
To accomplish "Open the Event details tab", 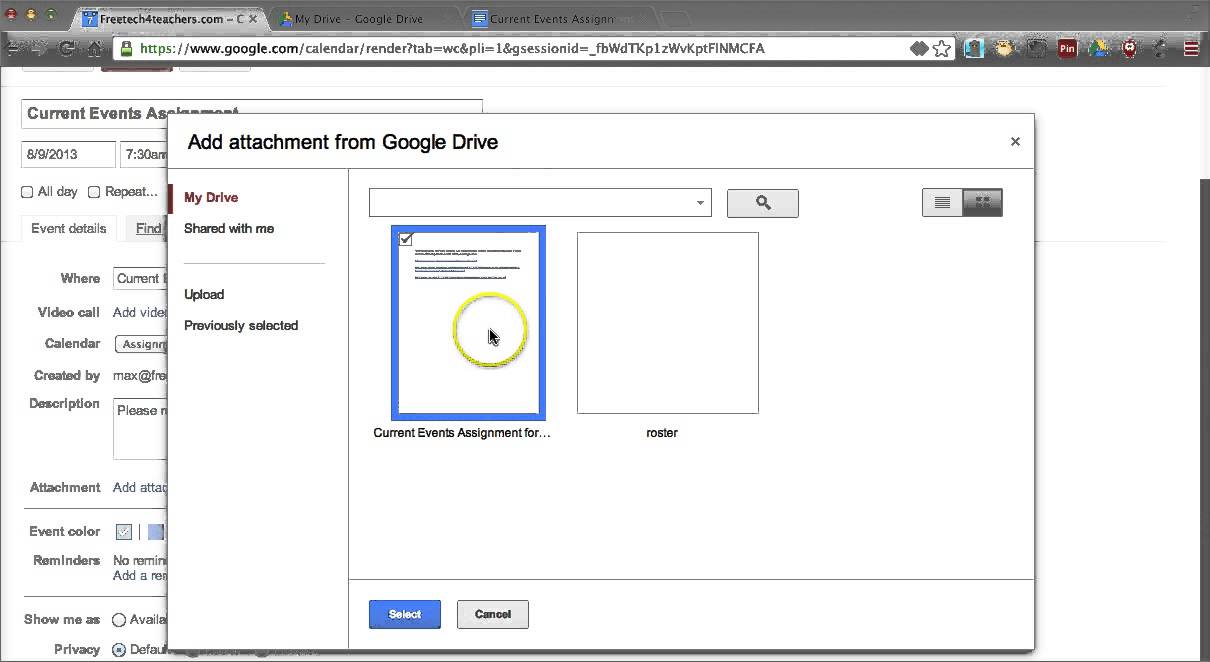I will pos(69,229).
